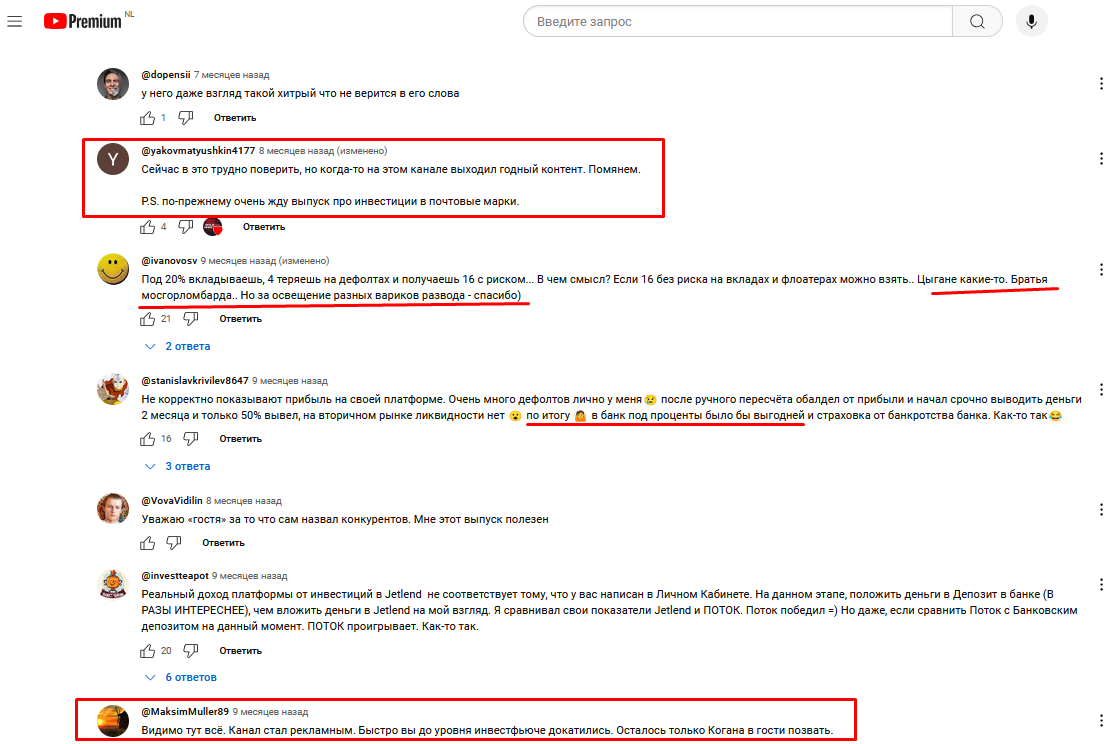1119x744 pixels.
Task: Open @VovaVidilin channel username link
Action: (172, 500)
